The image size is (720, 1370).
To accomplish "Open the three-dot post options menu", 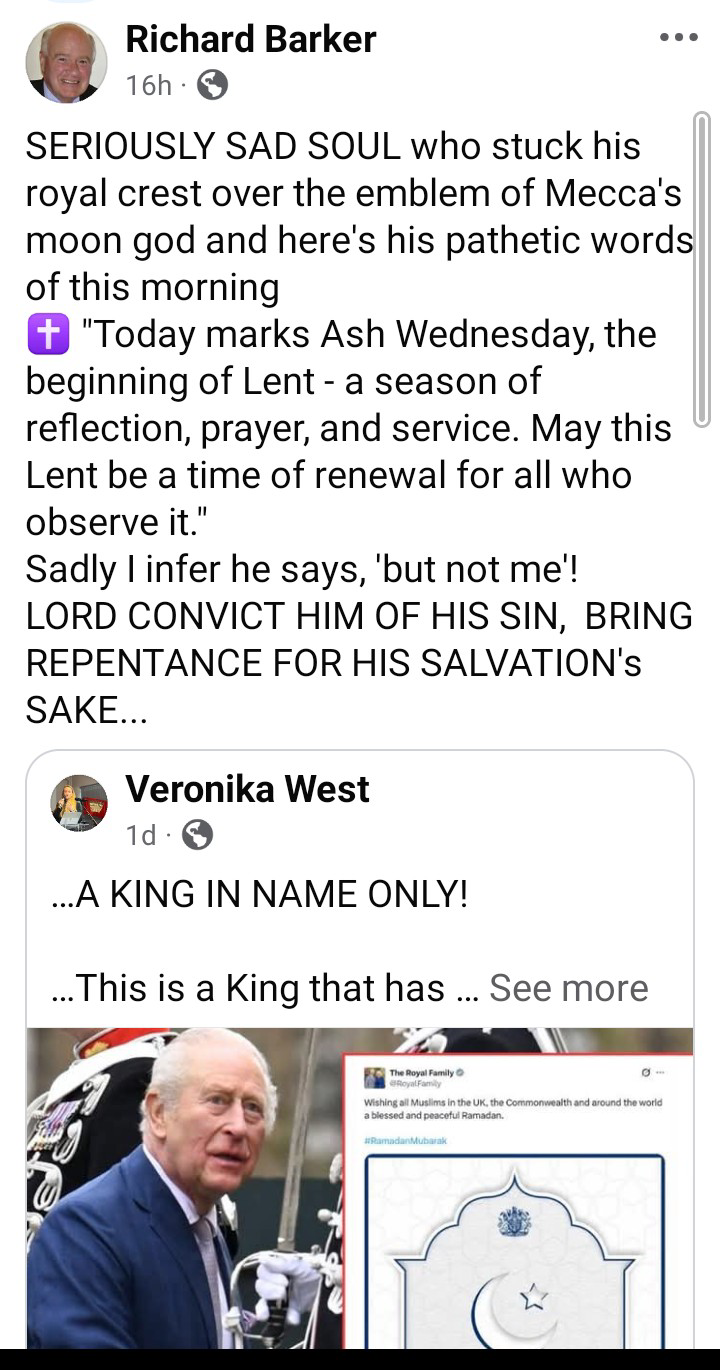I will (x=679, y=38).
